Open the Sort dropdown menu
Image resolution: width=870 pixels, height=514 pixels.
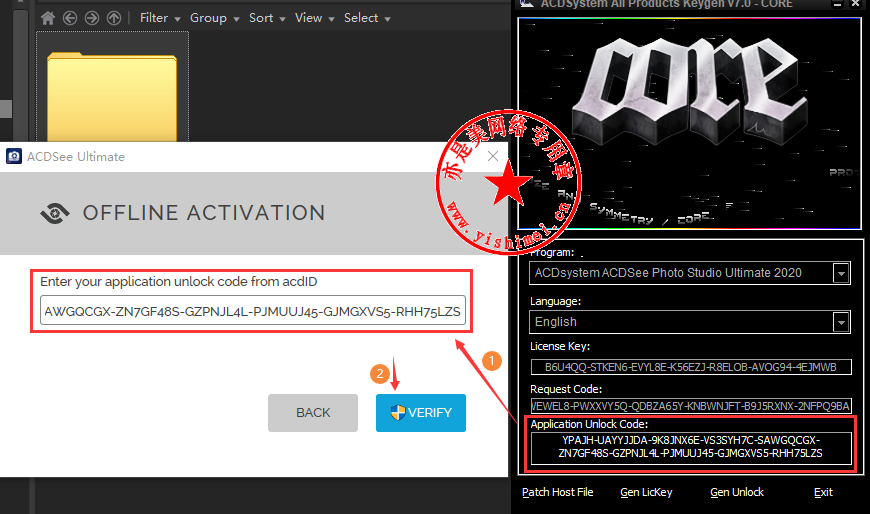(267, 18)
